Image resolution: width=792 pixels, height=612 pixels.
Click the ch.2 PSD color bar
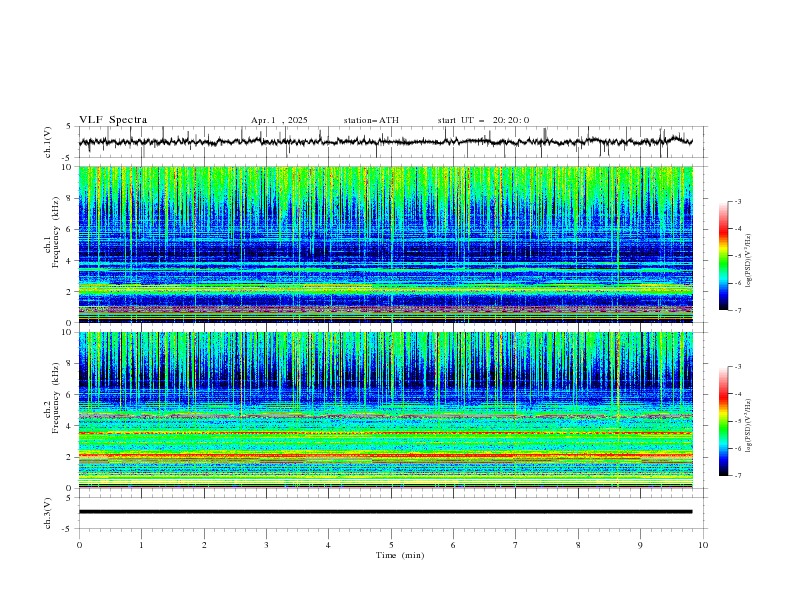click(x=724, y=421)
